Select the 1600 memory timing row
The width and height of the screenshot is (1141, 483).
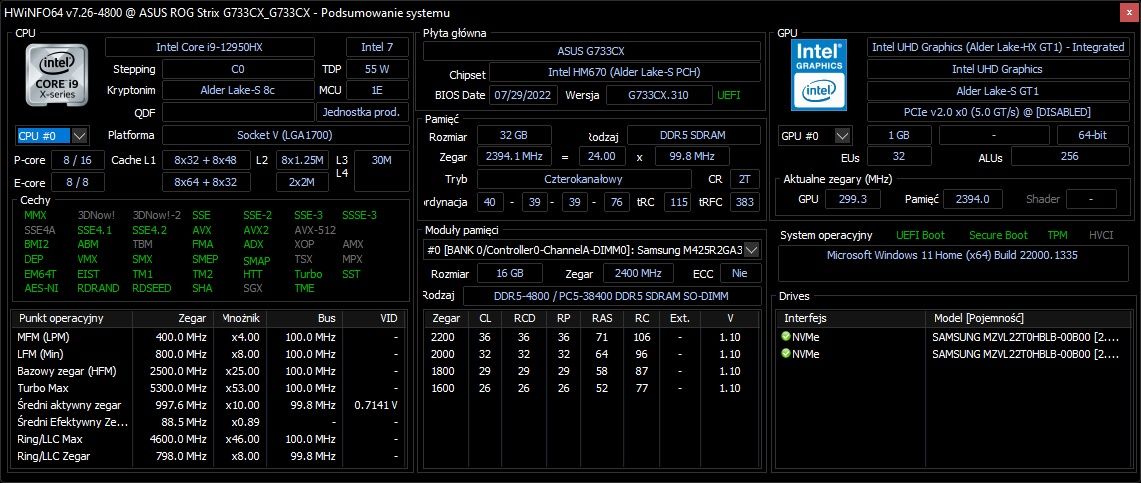pos(592,388)
